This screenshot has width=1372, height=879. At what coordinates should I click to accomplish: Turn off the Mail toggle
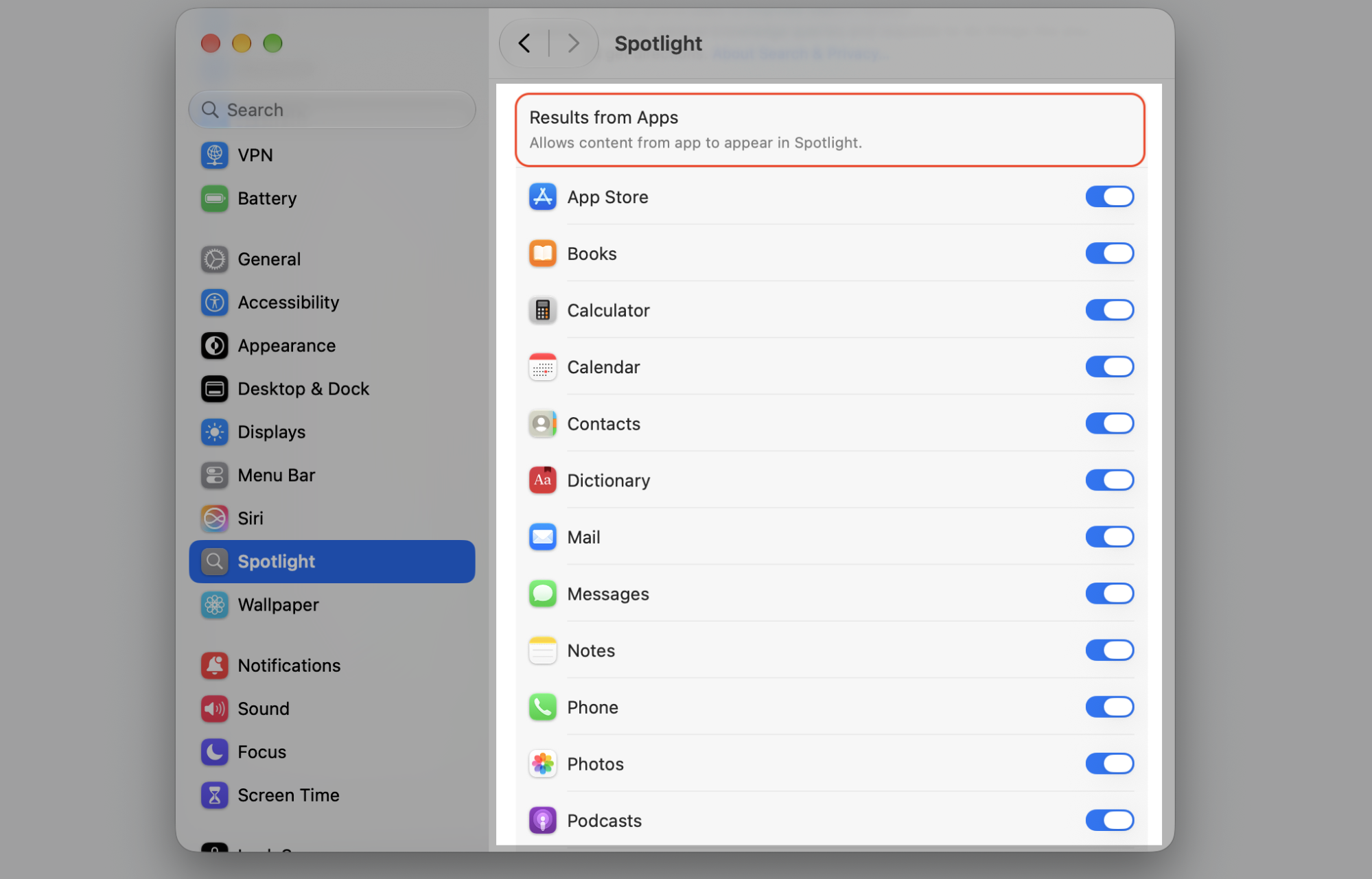click(x=1109, y=537)
